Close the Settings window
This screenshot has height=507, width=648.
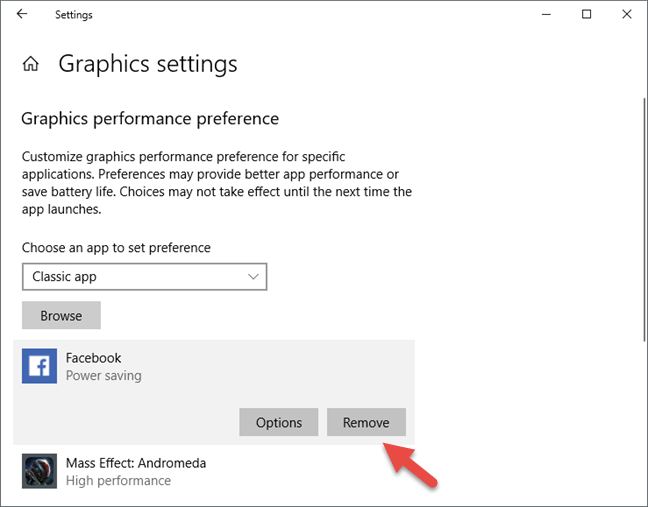(x=627, y=14)
